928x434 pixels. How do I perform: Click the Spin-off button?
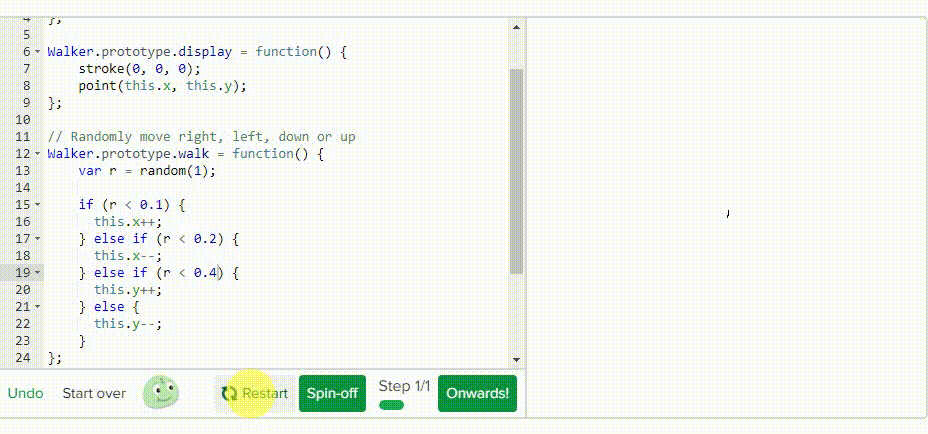pos(332,394)
